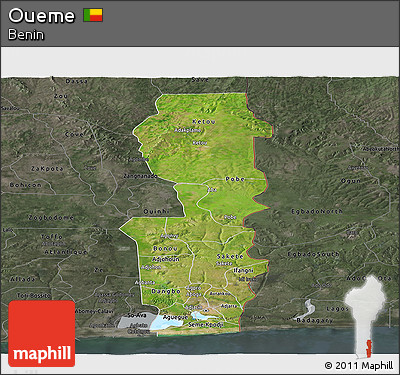Image resolution: width=400 pixels, height=375 pixels.
Task: Click the 'Dangbo' commune label
Action: coord(166,291)
